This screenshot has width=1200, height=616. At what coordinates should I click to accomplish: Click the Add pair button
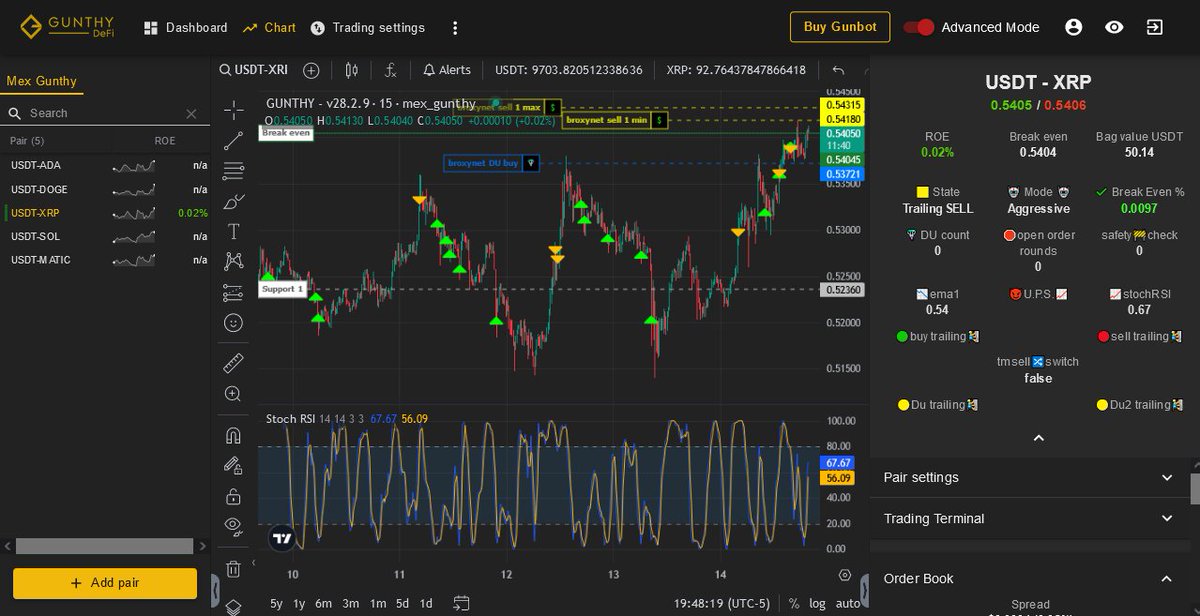click(x=105, y=583)
